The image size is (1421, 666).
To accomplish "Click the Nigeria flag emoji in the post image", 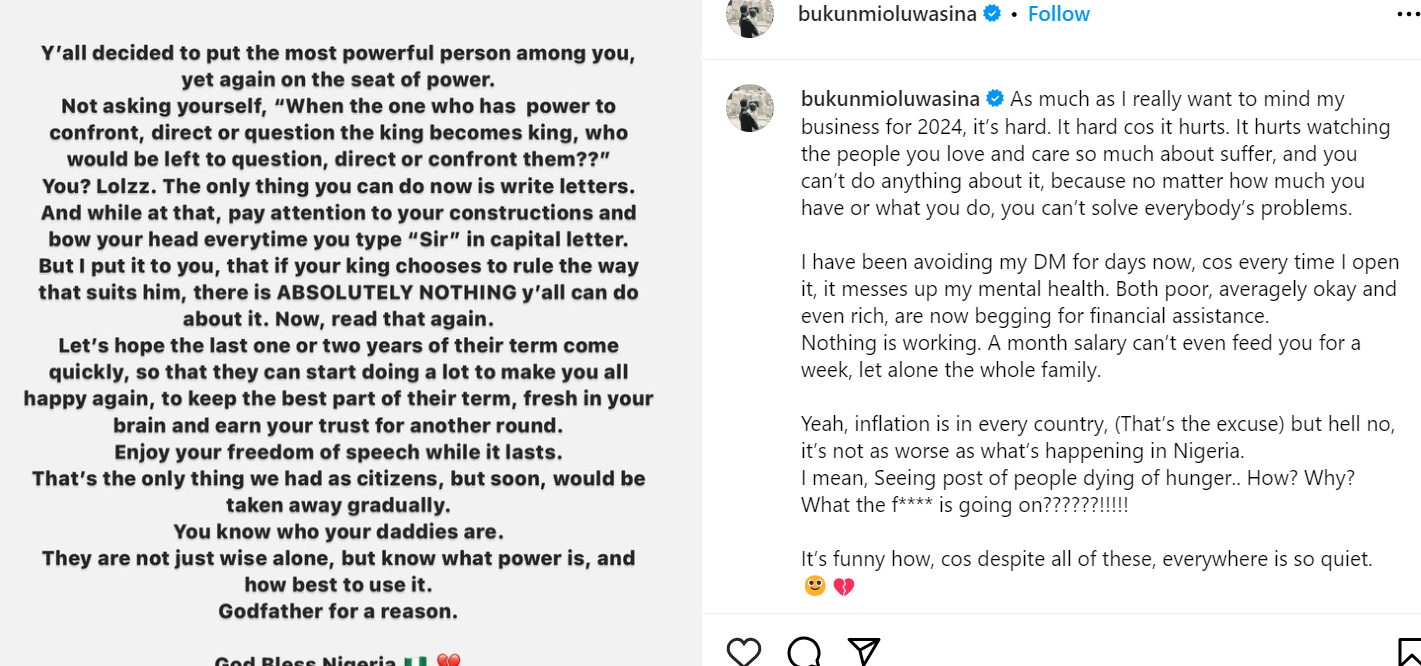I will (413, 660).
